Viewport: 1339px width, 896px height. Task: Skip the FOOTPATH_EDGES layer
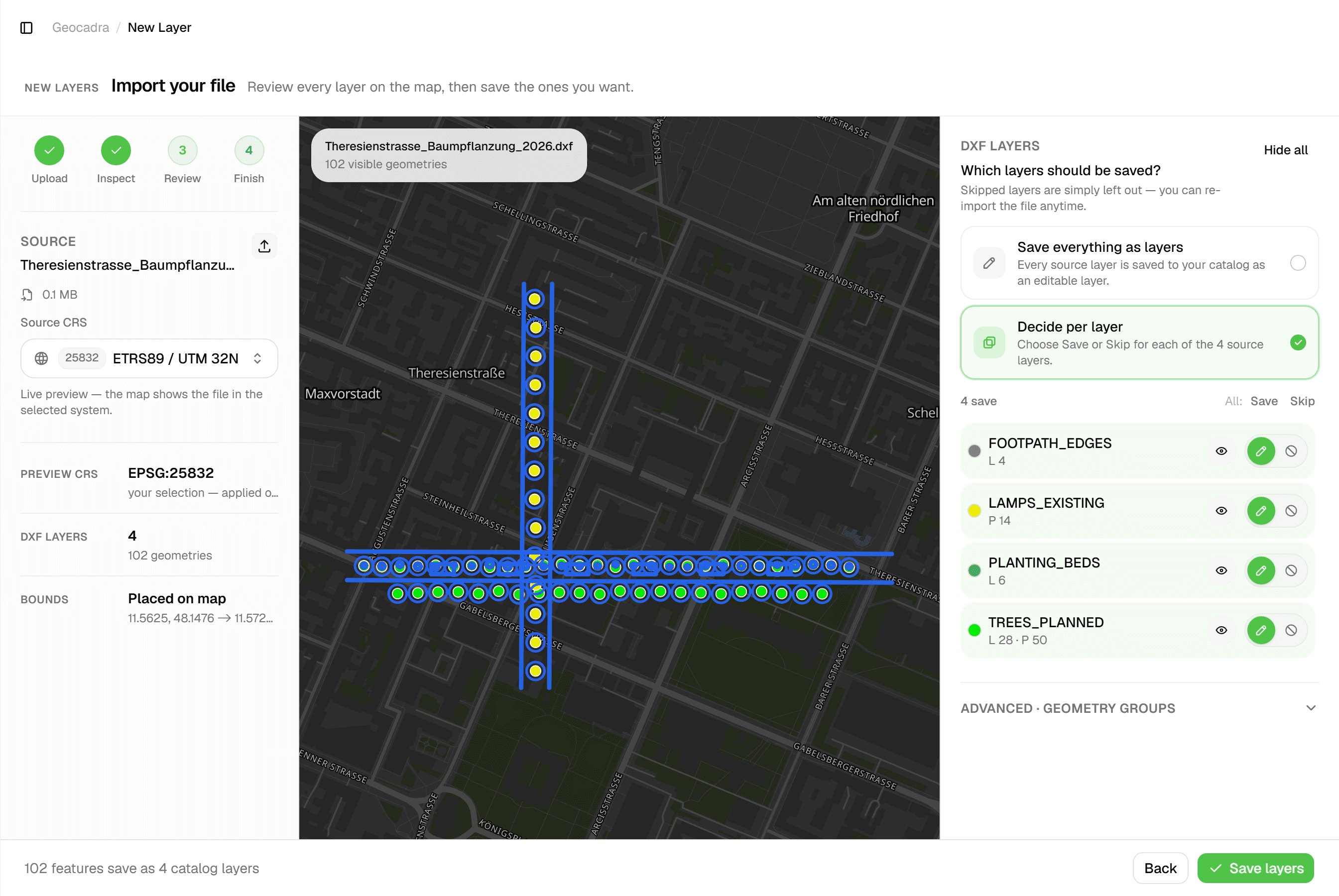(x=1291, y=451)
